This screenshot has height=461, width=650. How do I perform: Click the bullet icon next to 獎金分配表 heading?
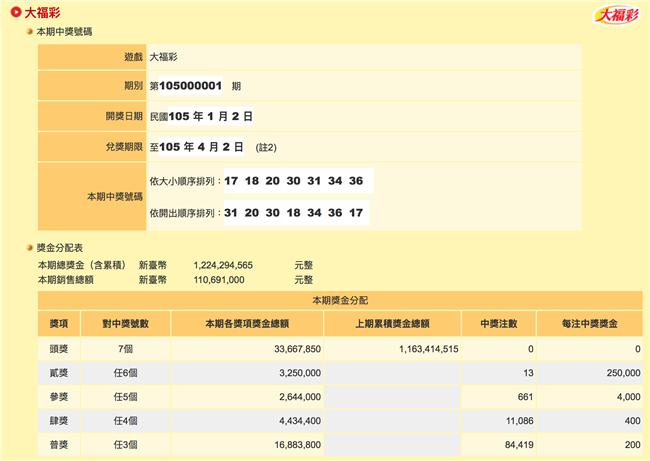tap(29, 248)
